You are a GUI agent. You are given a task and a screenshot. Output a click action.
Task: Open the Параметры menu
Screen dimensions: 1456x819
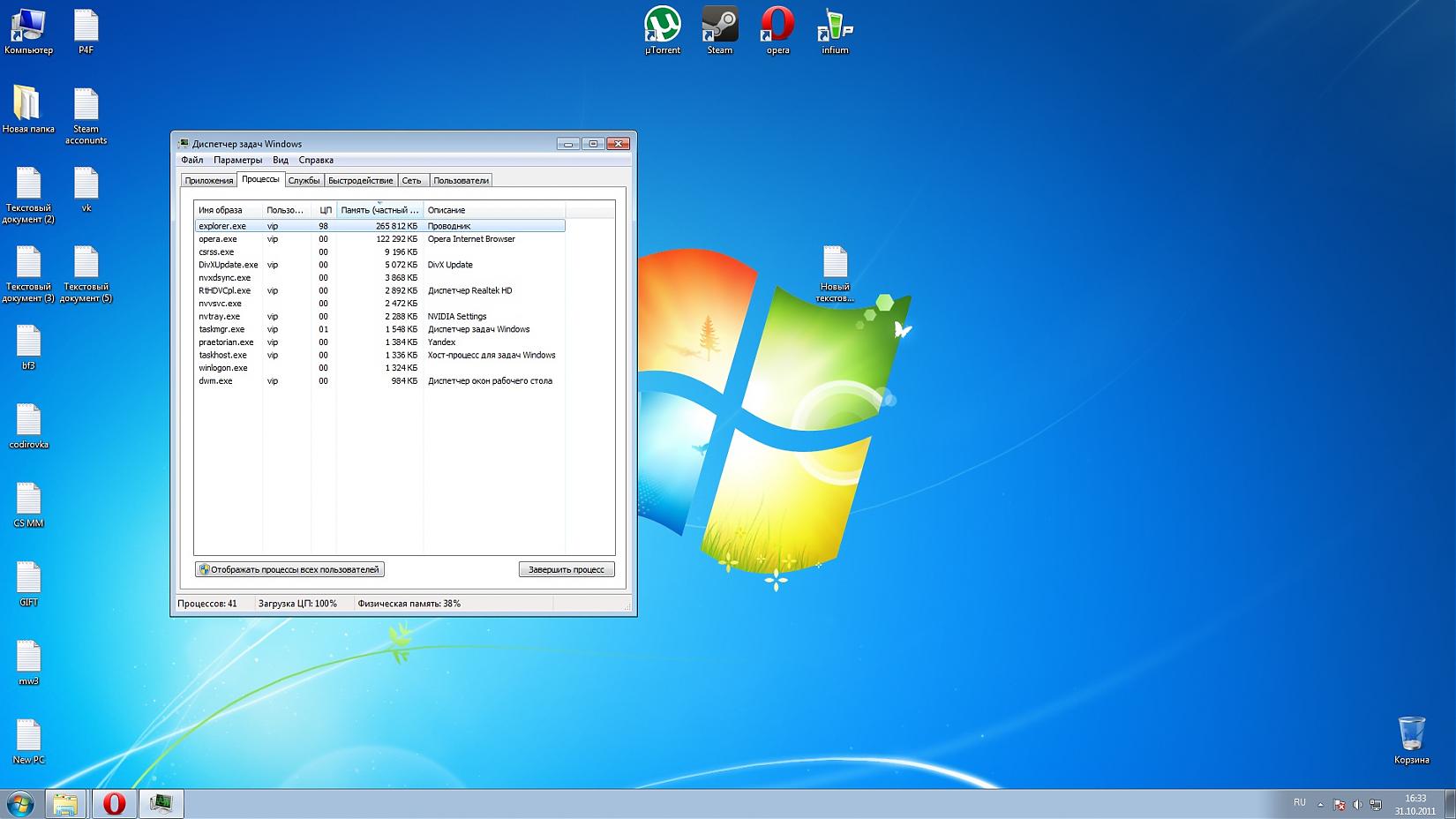coord(237,160)
